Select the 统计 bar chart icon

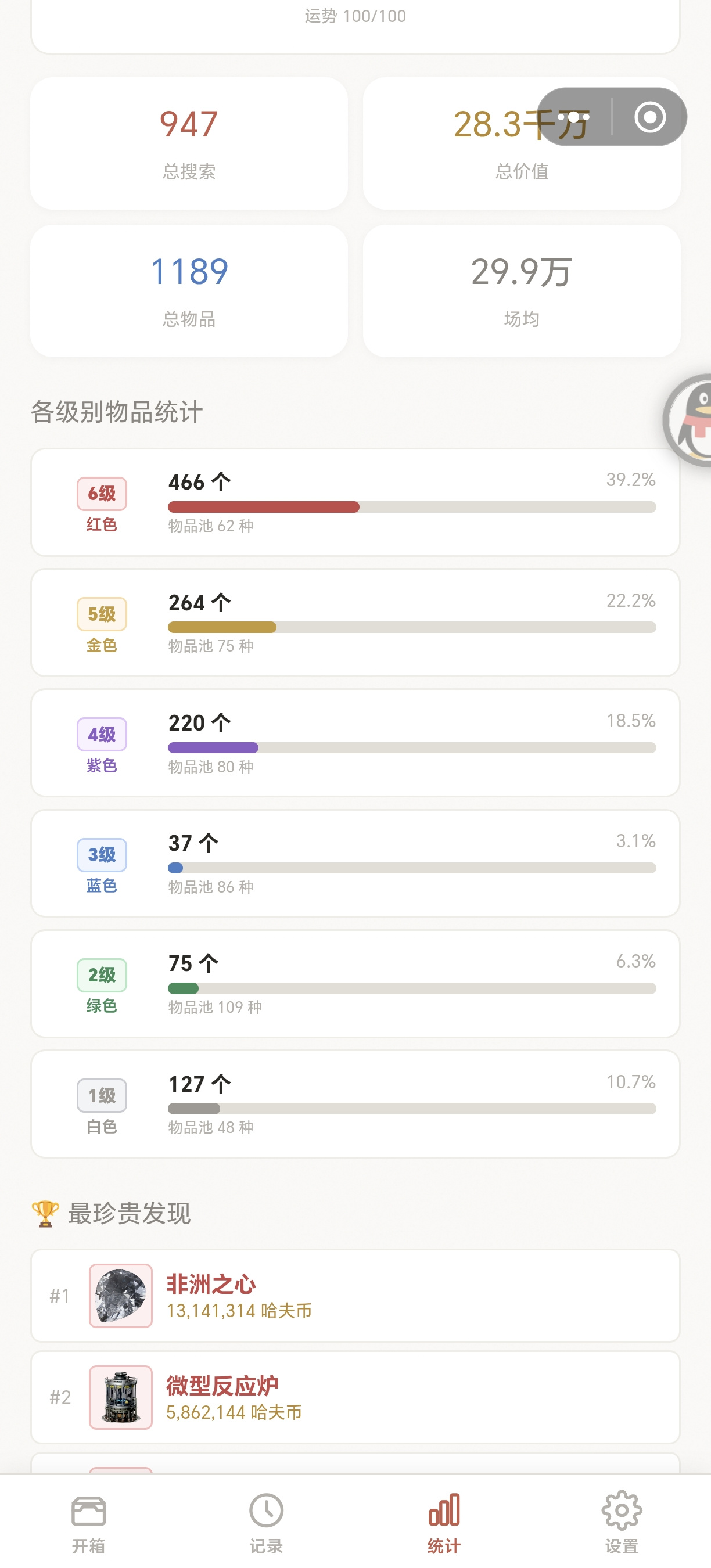[x=444, y=1511]
